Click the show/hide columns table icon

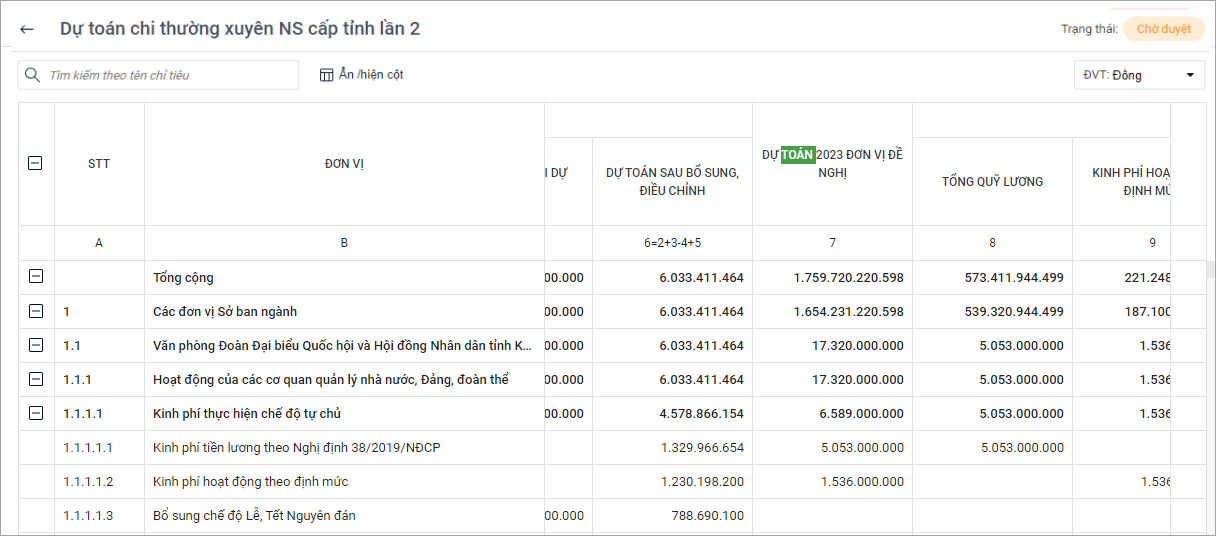[x=326, y=75]
